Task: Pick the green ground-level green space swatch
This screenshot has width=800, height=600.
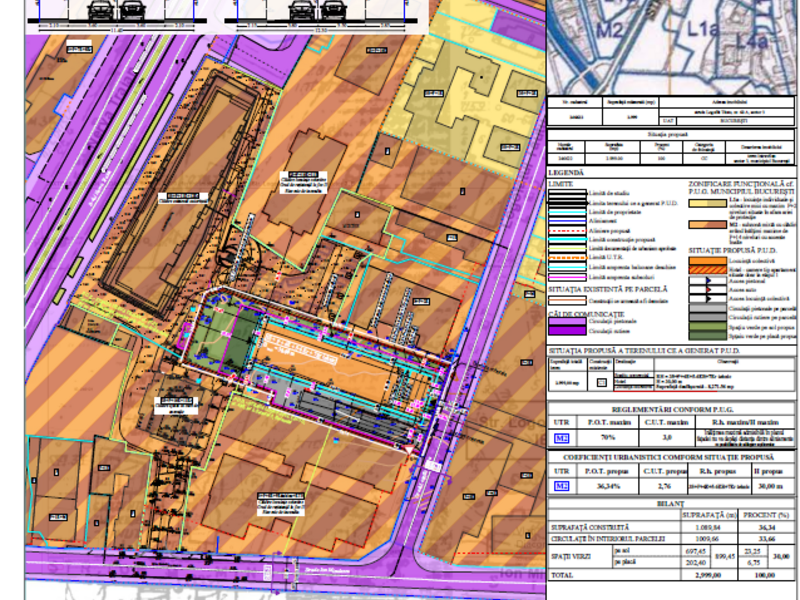Action: coord(708,327)
